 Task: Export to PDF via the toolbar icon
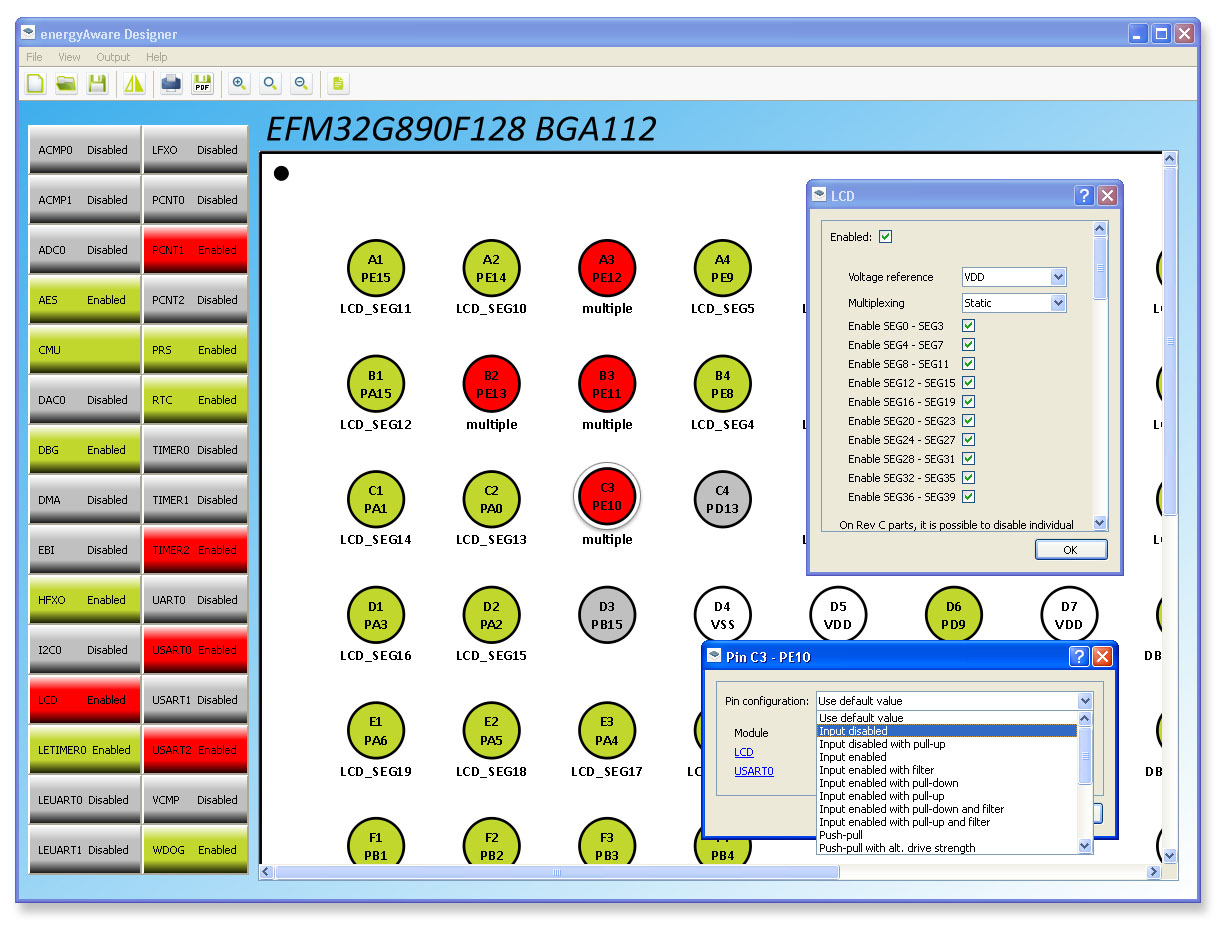[202, 84]
